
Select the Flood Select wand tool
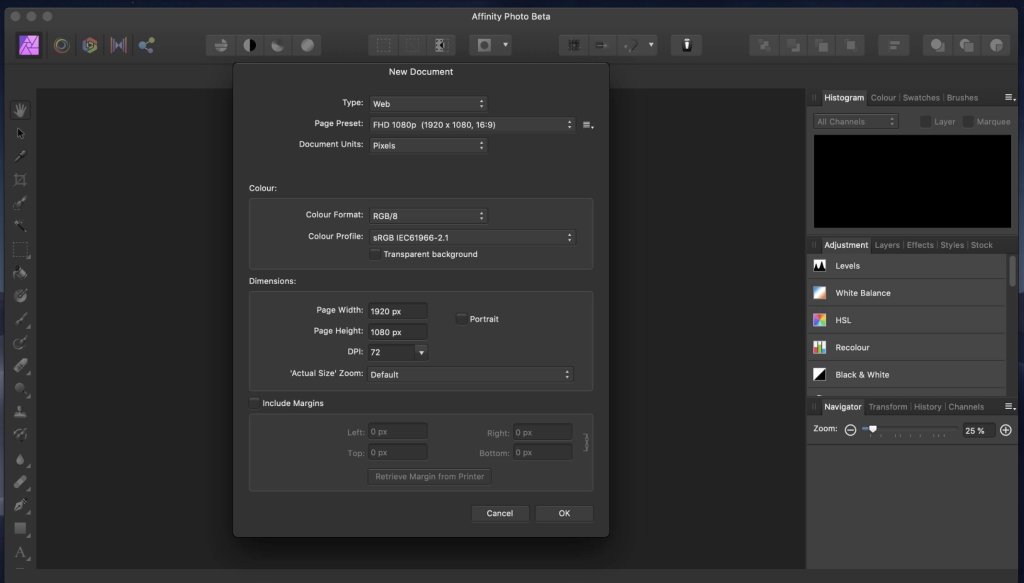pyautogui.click(x=20, y=227)
